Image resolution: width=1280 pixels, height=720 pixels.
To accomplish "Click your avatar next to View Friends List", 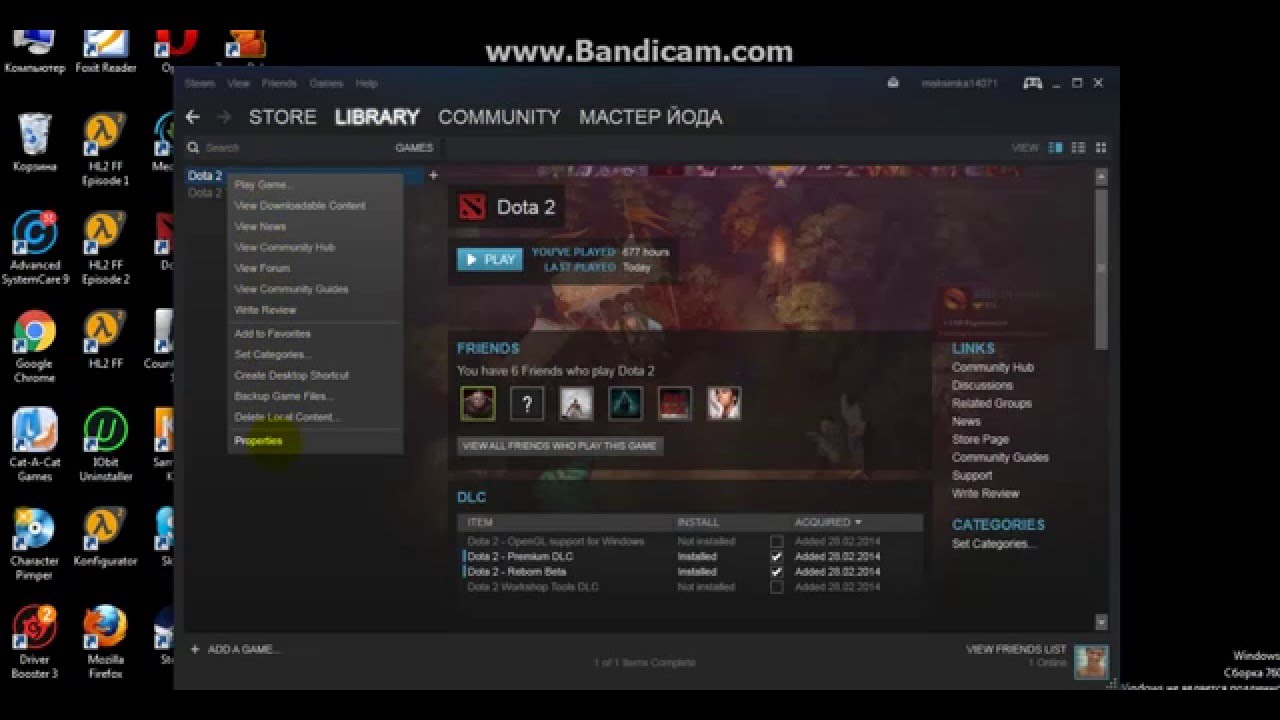I will [x=1091, y=661].
